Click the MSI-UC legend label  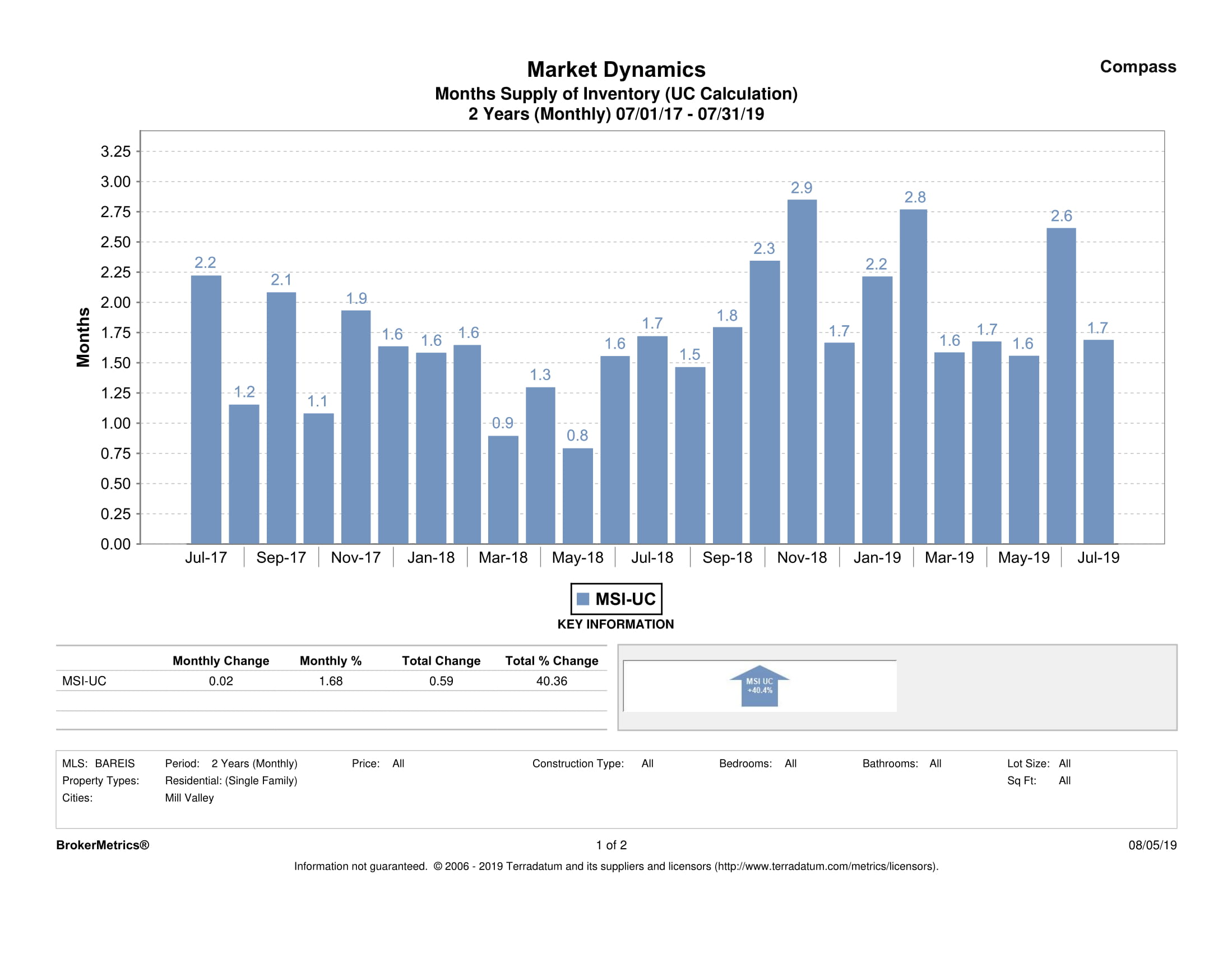625,599
